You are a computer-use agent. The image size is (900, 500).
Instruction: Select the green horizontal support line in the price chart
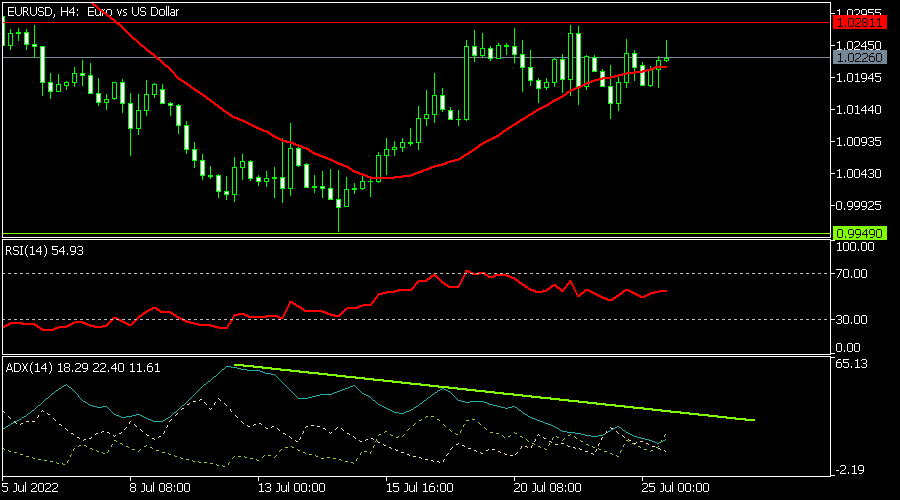[x=416, y=234]
